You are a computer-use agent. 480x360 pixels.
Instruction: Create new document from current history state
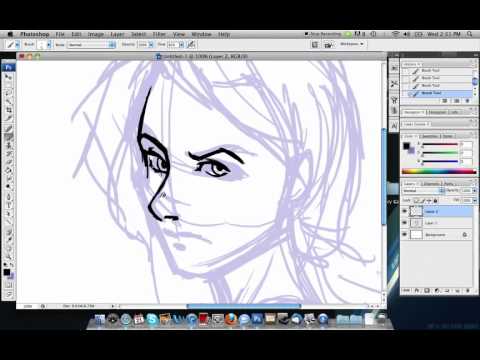[445, 101]
